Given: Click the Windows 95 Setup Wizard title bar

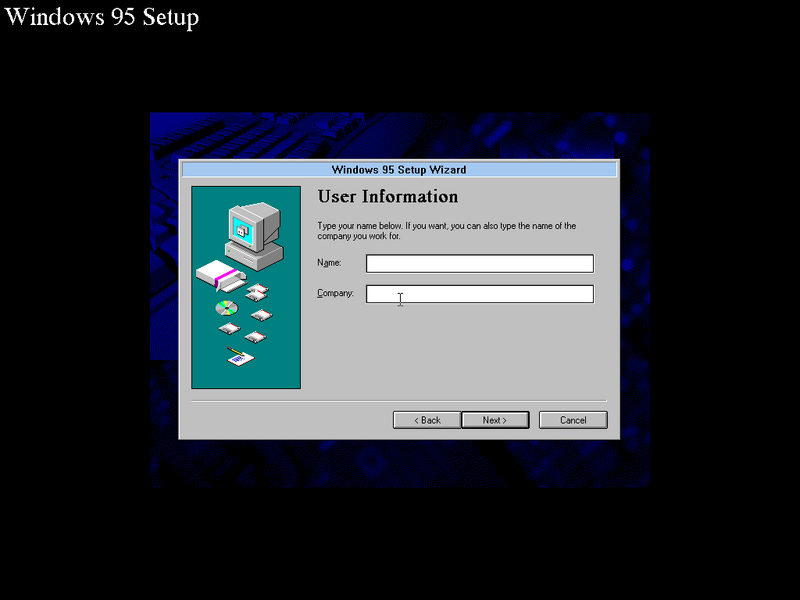Looking at the screenshot, I should [399, 169].
